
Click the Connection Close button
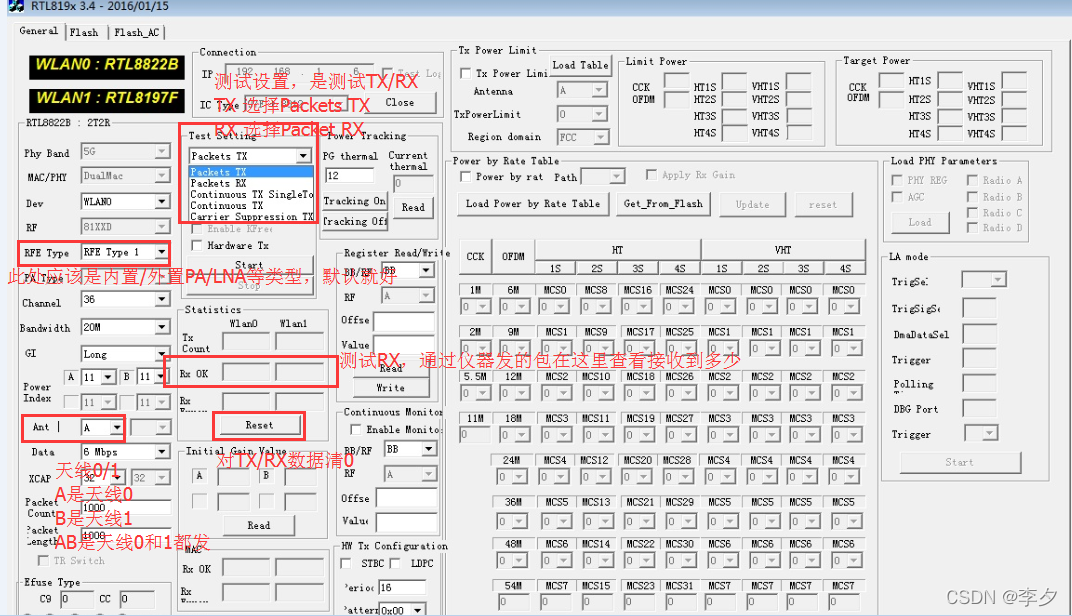pyautogui.click(x=399, y=103)
